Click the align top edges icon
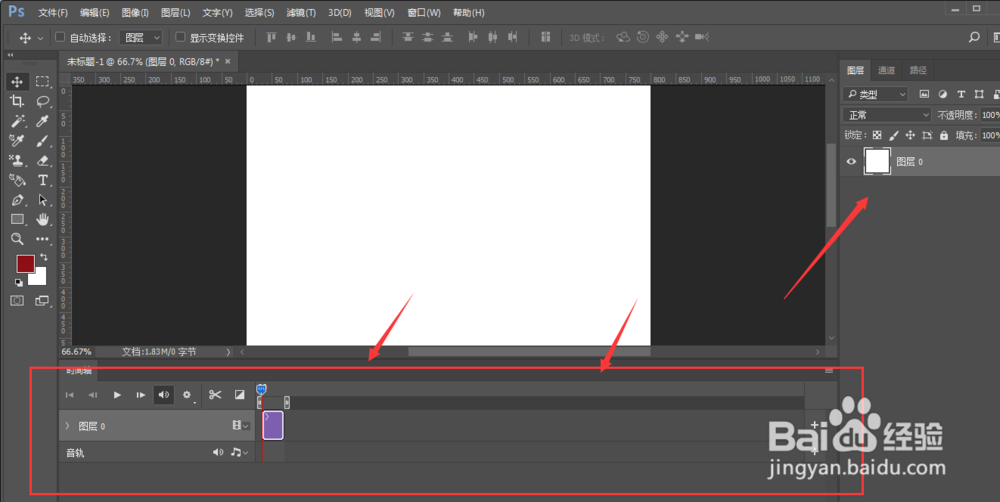Screen dimensions: 1000x502 coord(271,38)
